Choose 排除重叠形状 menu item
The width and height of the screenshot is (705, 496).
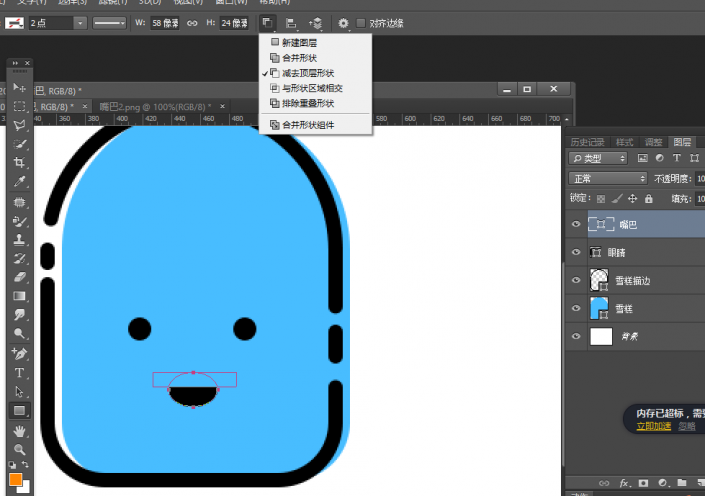[x=315, y=103]
